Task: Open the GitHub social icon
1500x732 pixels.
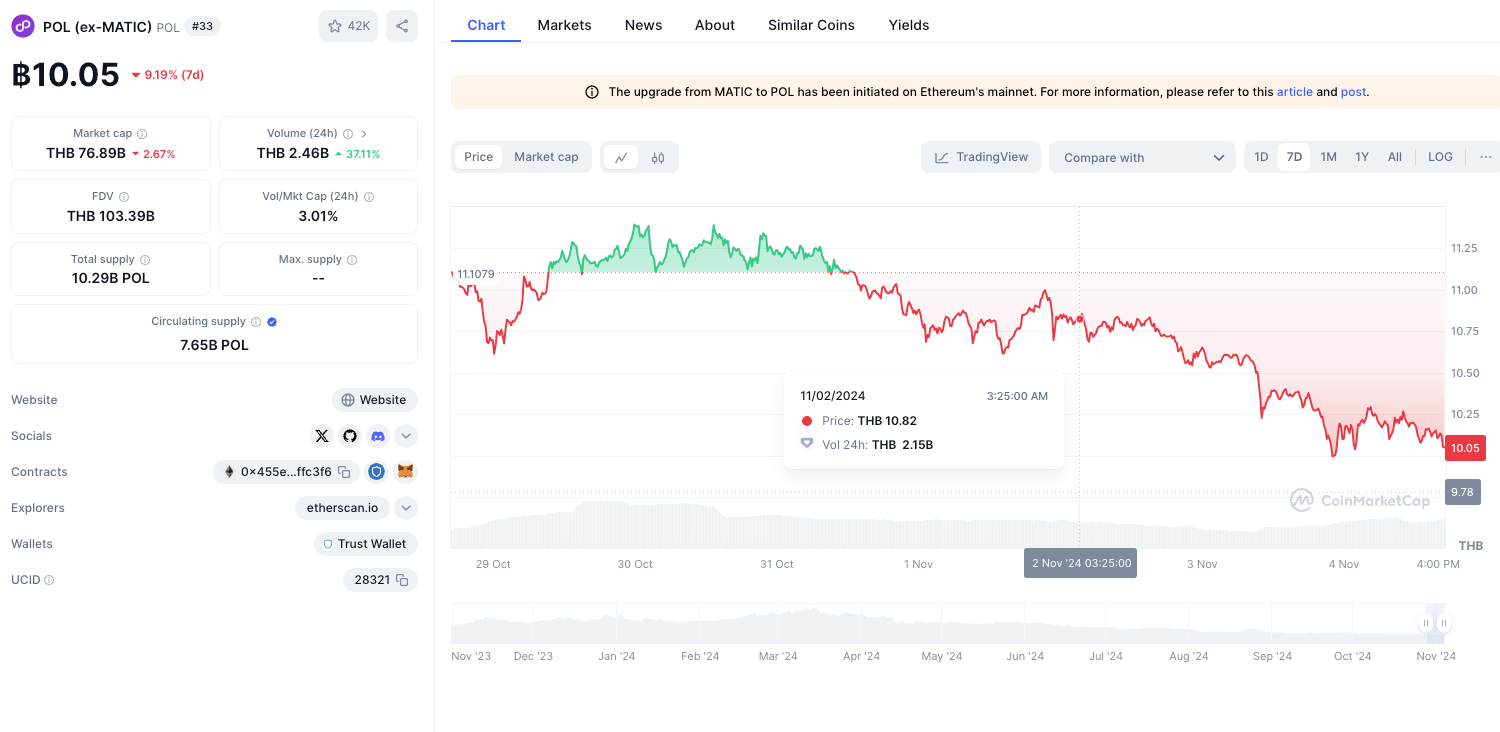Action: coord(349,436)
